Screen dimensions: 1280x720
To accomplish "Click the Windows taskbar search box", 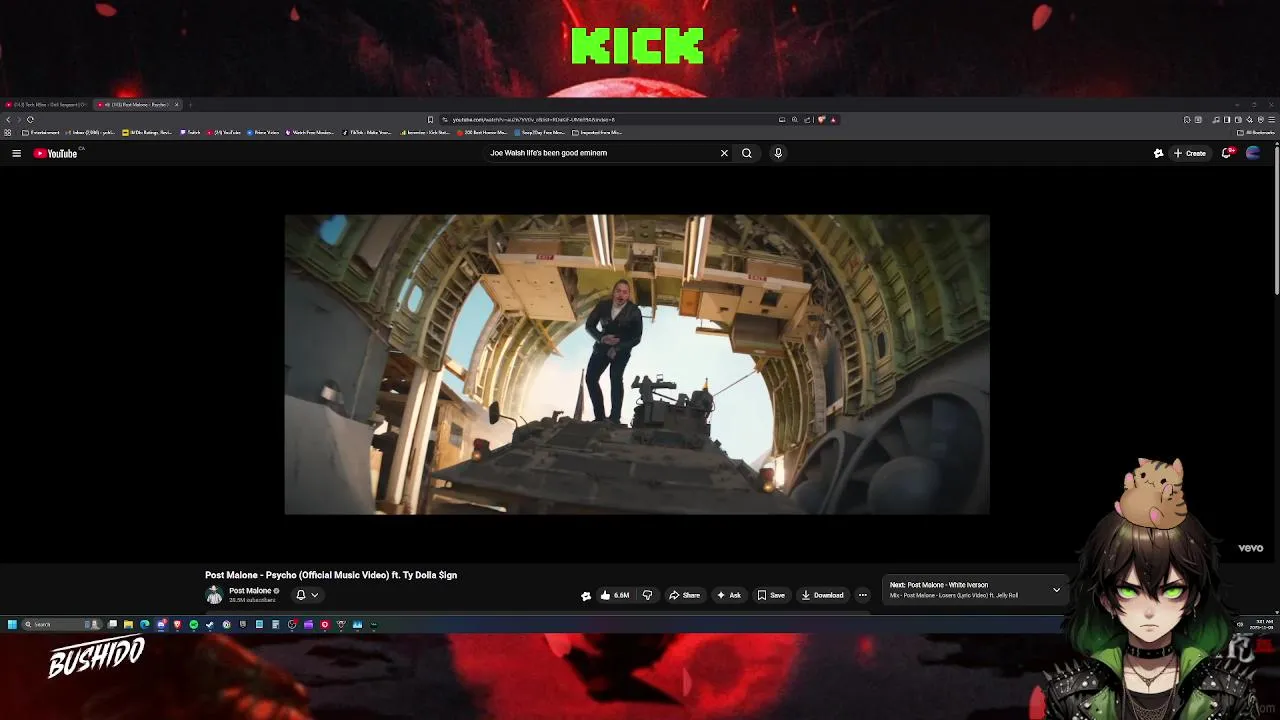I will 61,624.
